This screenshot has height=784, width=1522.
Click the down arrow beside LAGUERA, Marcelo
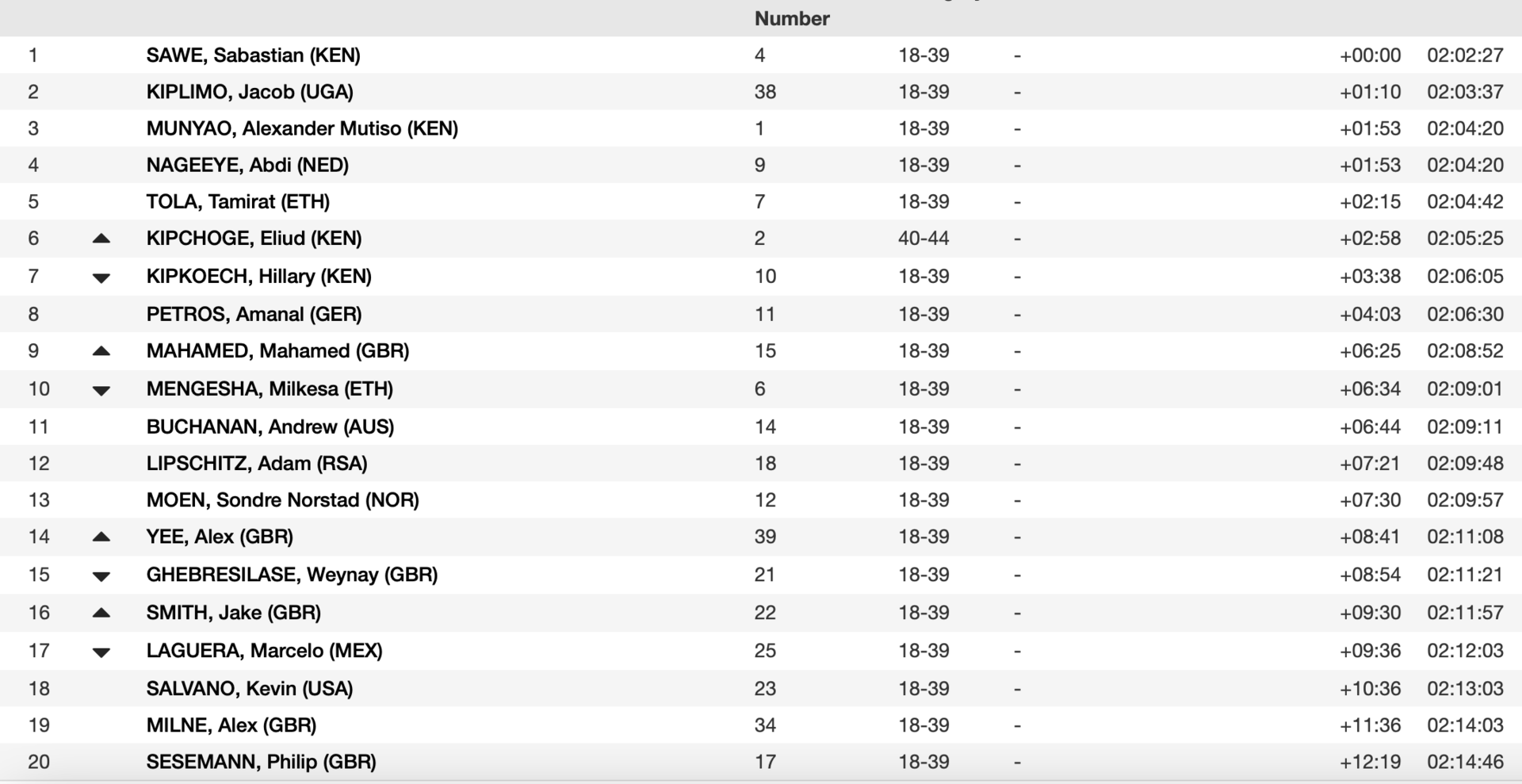click(x=101, y=652)
